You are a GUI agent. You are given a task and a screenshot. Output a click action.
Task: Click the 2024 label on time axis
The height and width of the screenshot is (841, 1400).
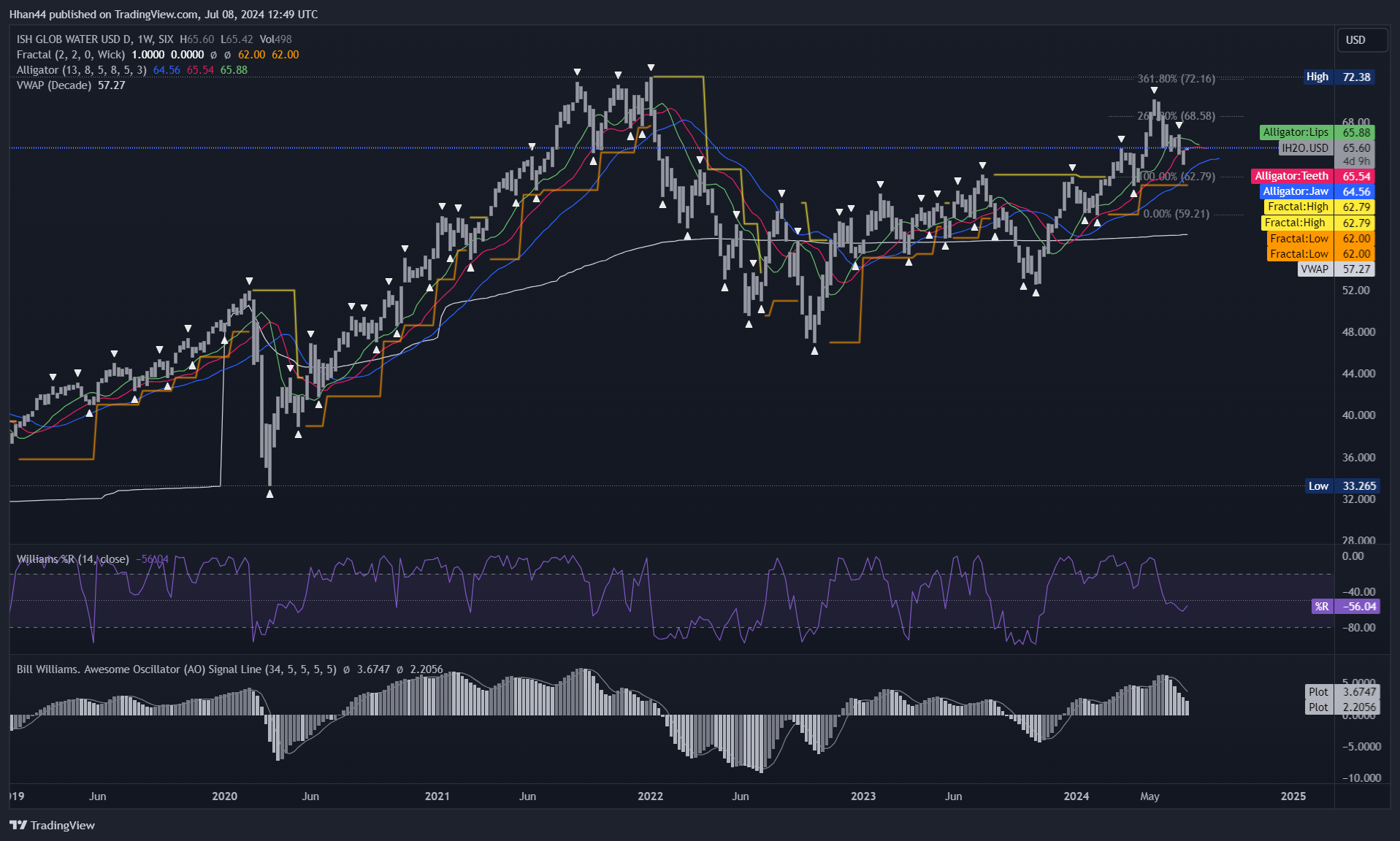(1076, 796)
